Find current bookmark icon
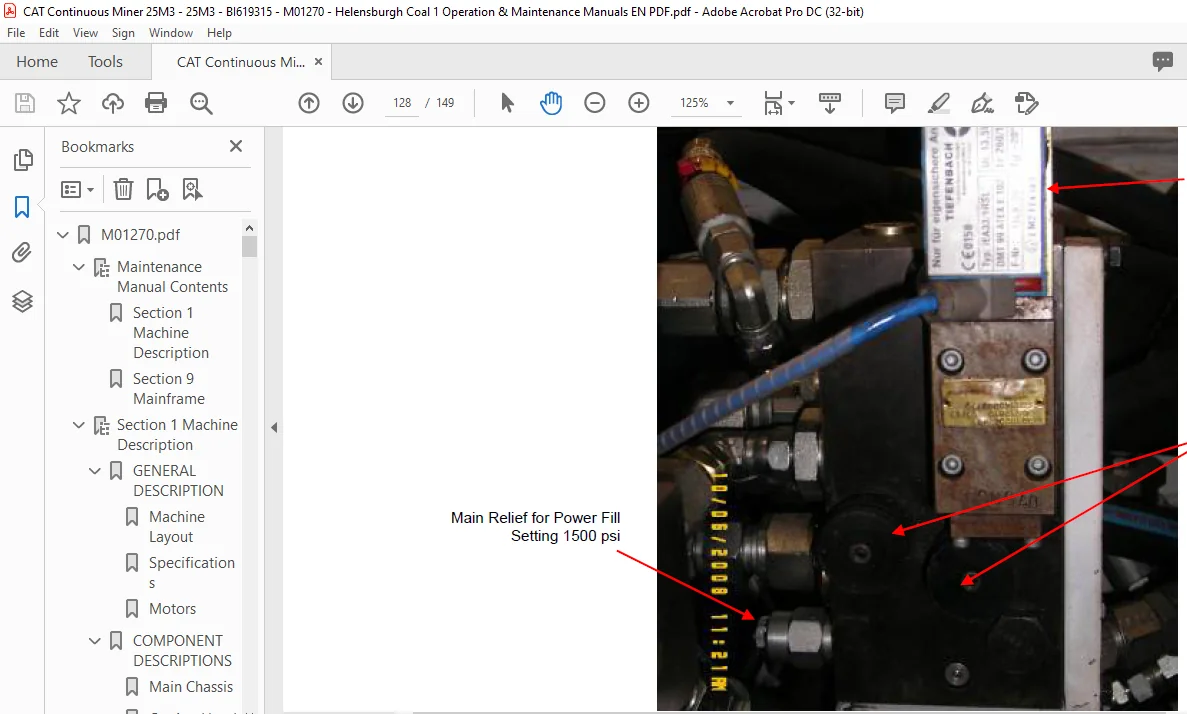The height and width of the screenshot is (714, 1187). point(192,189)
